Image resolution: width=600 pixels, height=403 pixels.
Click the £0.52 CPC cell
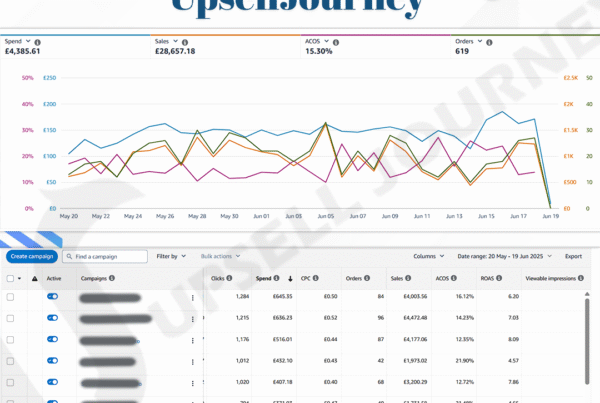330,318
